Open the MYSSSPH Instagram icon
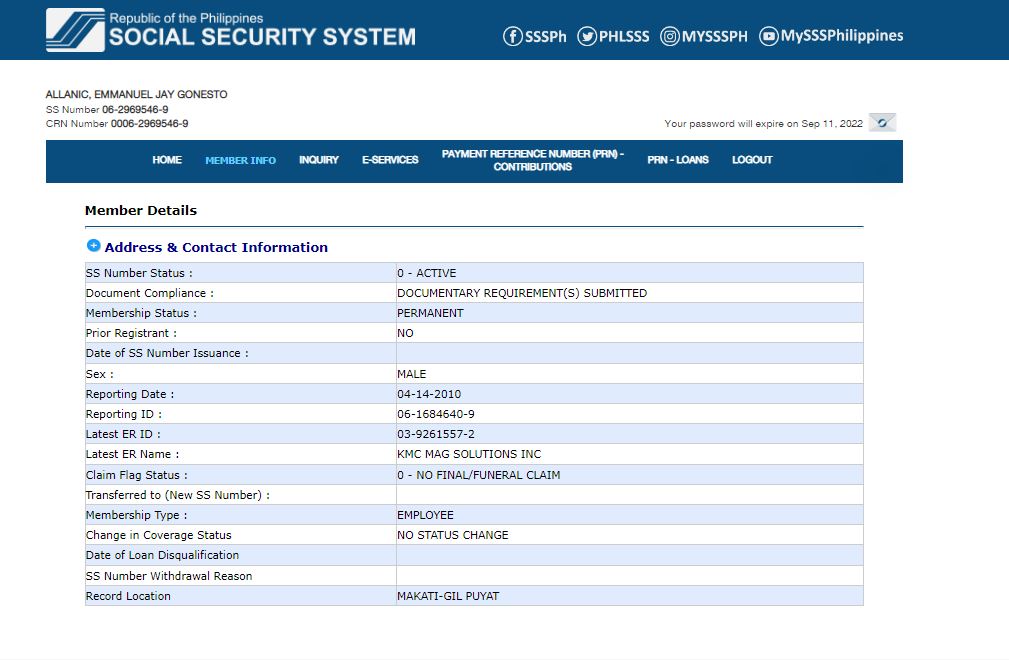Screen dimensions: 1009x660 point(670,37)
